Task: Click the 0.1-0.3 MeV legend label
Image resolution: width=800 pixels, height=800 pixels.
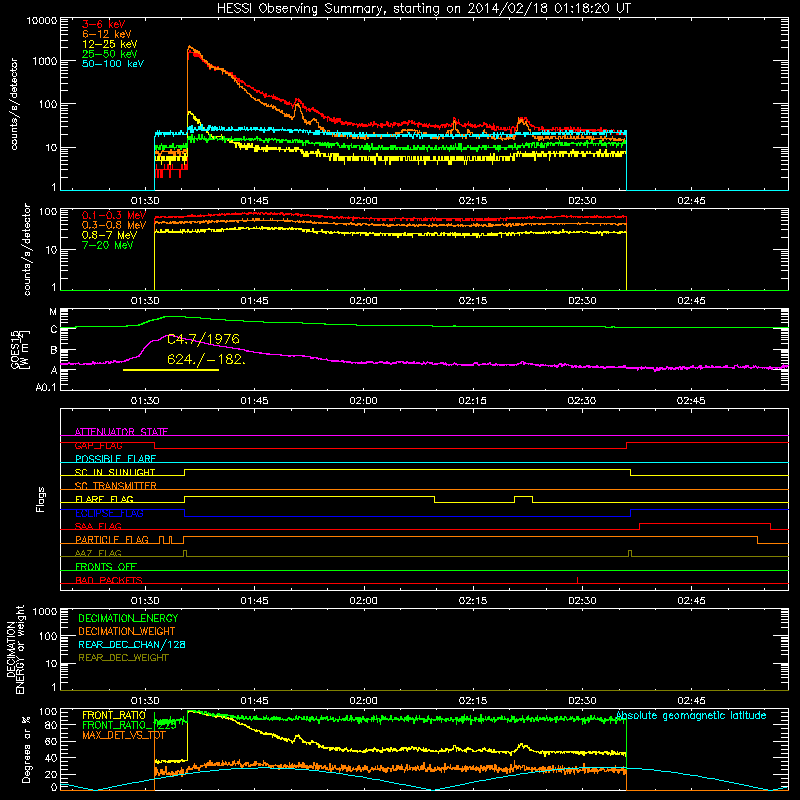Action: coord(114,215)
